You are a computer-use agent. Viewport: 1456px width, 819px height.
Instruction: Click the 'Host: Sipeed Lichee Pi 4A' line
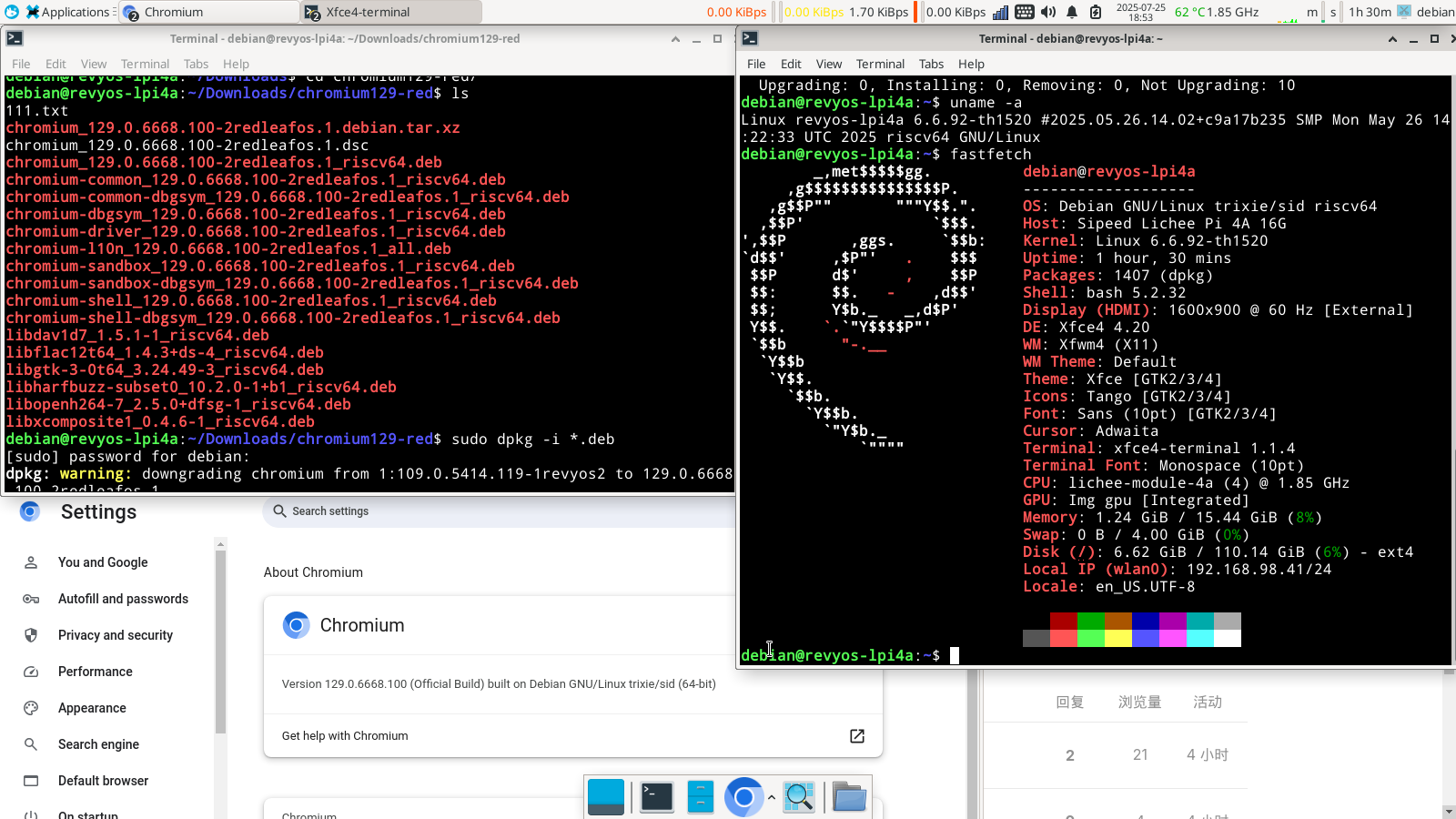click(1155, 224)
